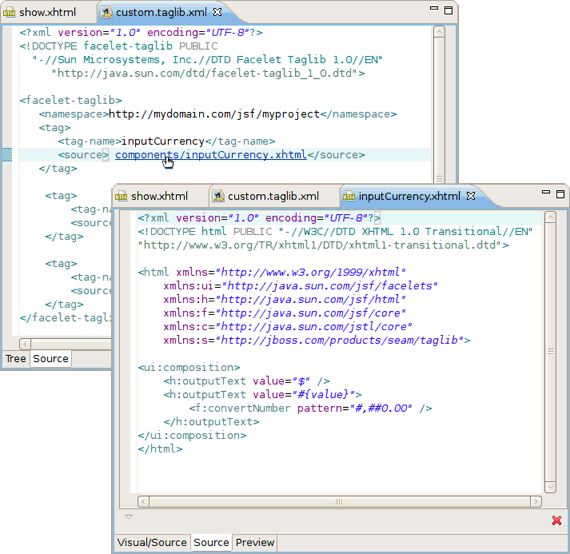Close the inputCurrency.xhtml tab
570x554 pixels.
pos(471,196)
